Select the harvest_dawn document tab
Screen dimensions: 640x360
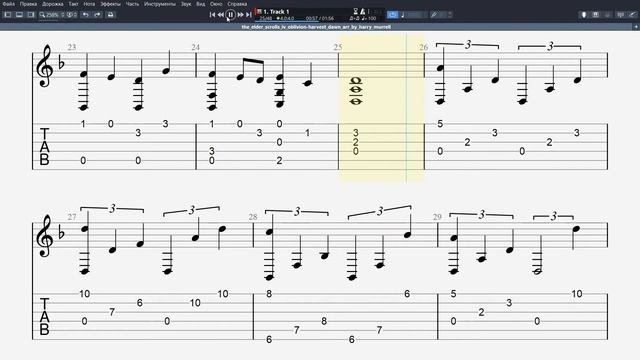pos(316,27)
